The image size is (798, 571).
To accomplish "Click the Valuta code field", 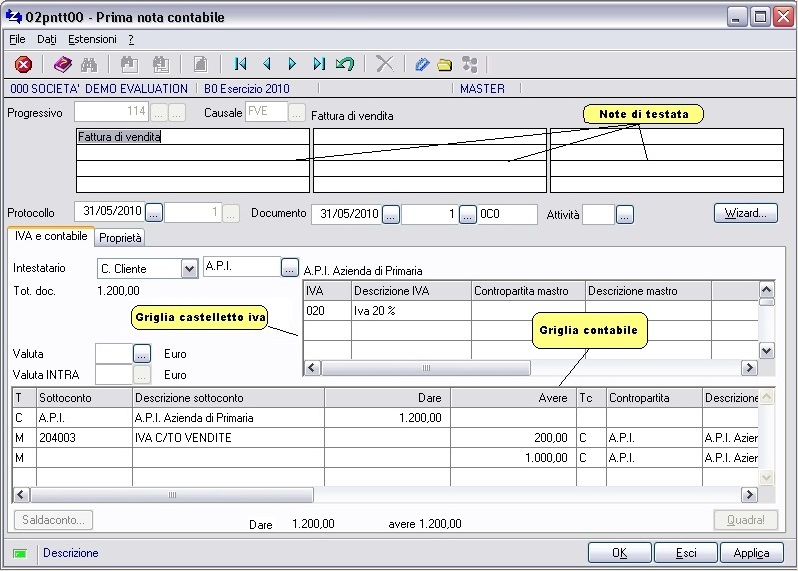I will pyautogui.click(x=114, y=353).
